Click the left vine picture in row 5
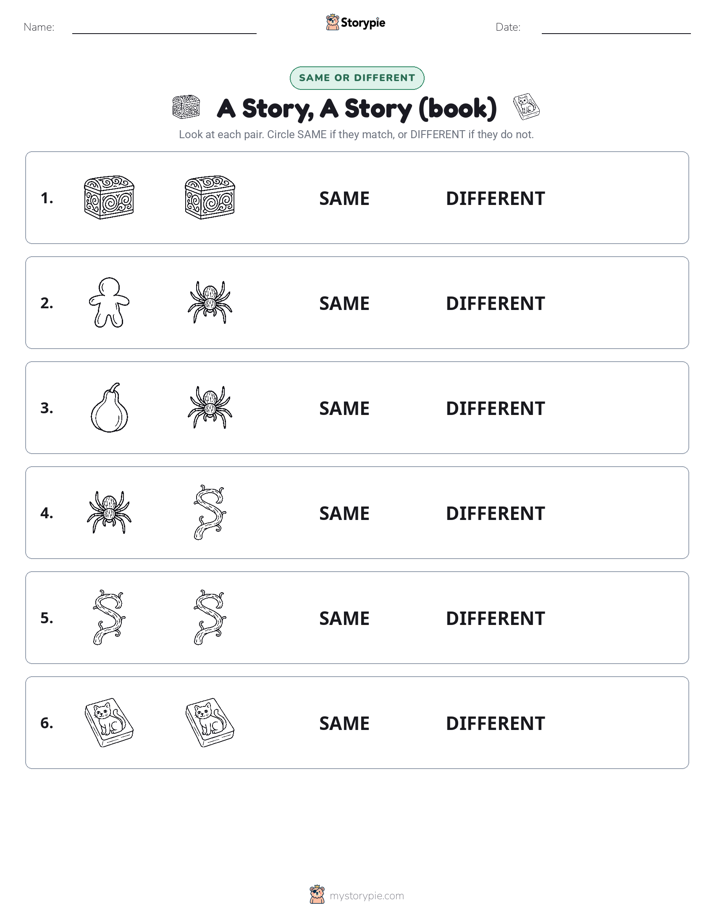 point(109,617)
